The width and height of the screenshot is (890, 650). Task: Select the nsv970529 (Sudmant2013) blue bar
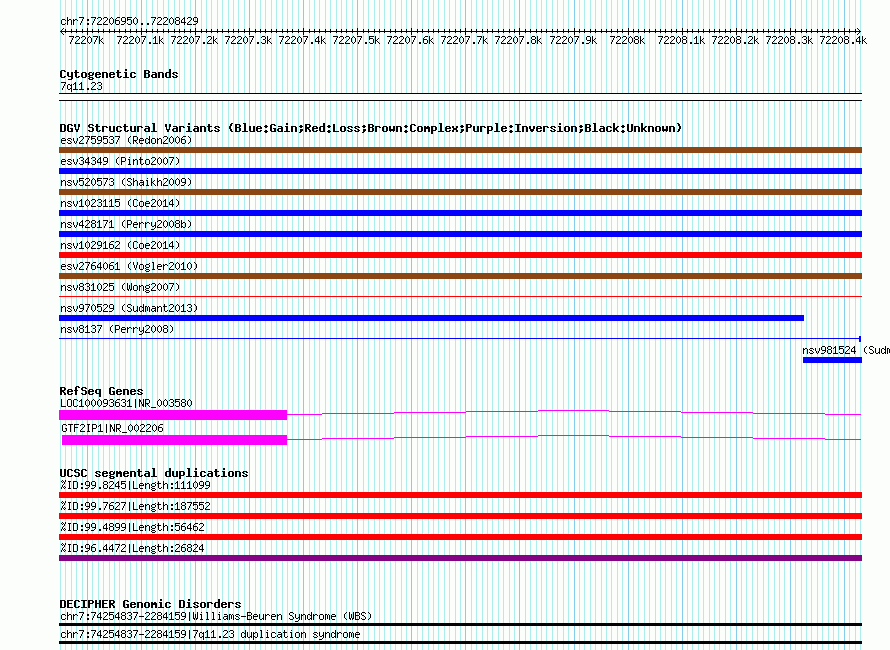(x=431, y=318)
